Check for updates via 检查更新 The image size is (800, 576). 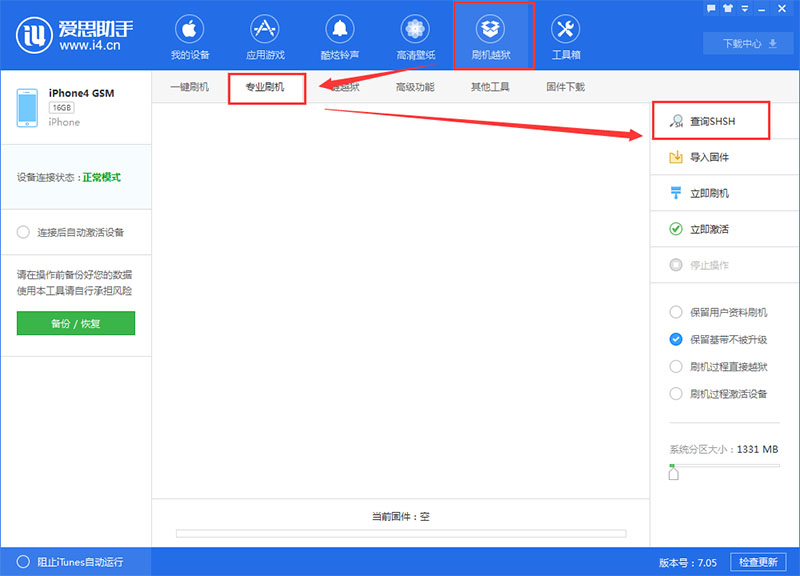[759, 561]
